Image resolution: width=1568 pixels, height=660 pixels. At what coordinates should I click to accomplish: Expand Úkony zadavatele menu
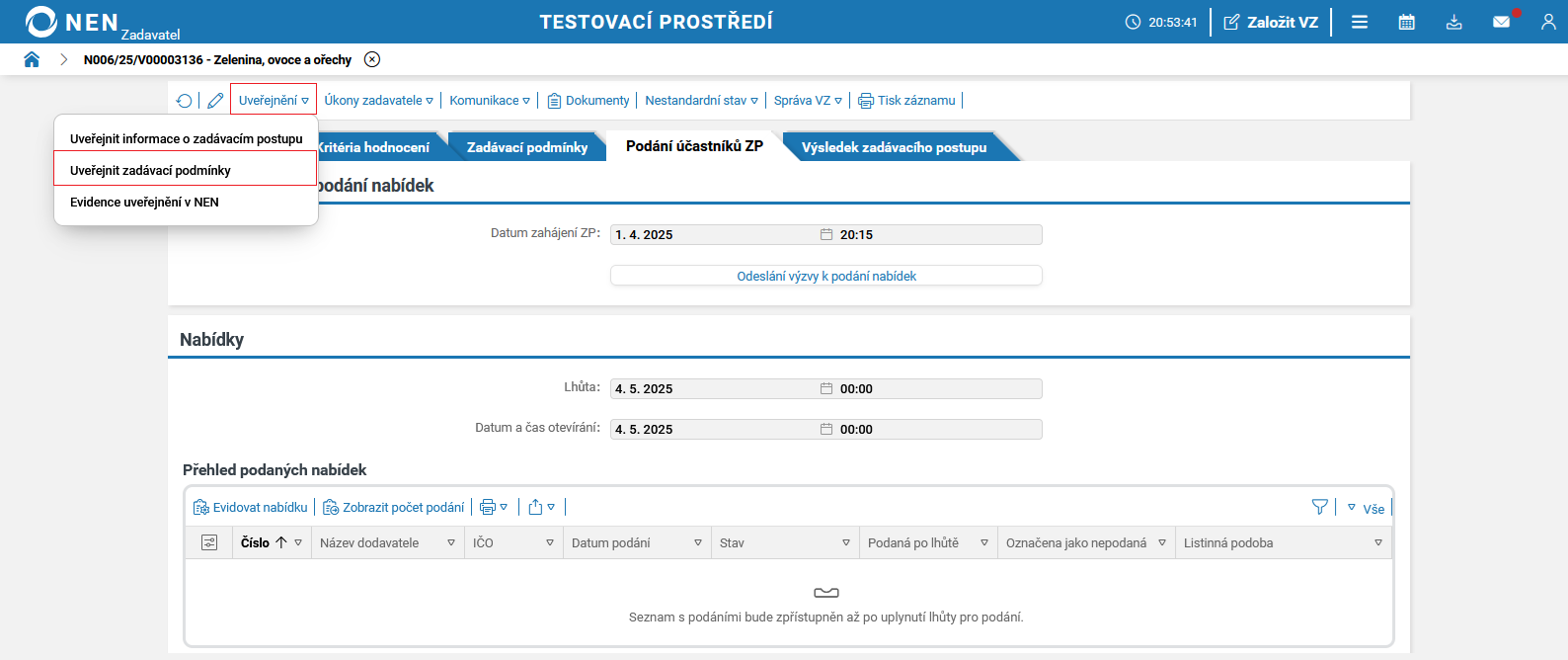pos(379,101)
